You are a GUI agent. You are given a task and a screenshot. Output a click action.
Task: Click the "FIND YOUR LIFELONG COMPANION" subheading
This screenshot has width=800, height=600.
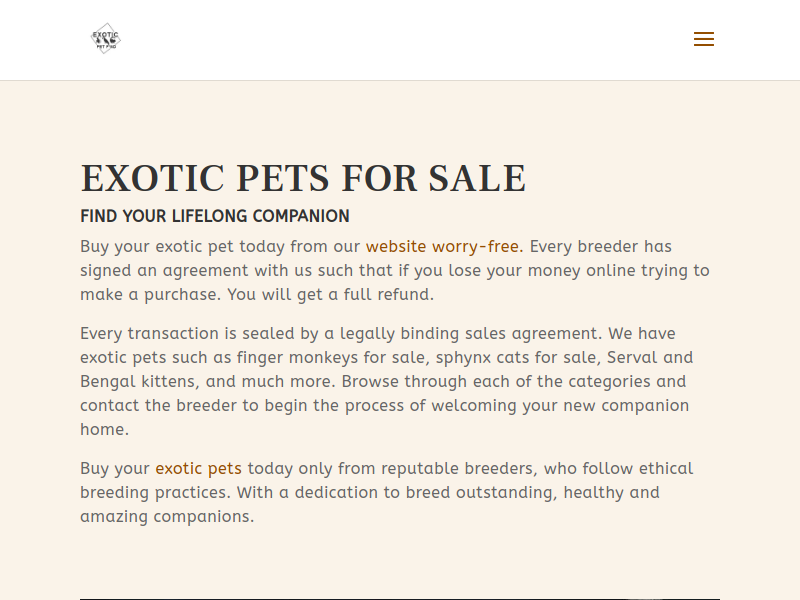click(215, 216)
